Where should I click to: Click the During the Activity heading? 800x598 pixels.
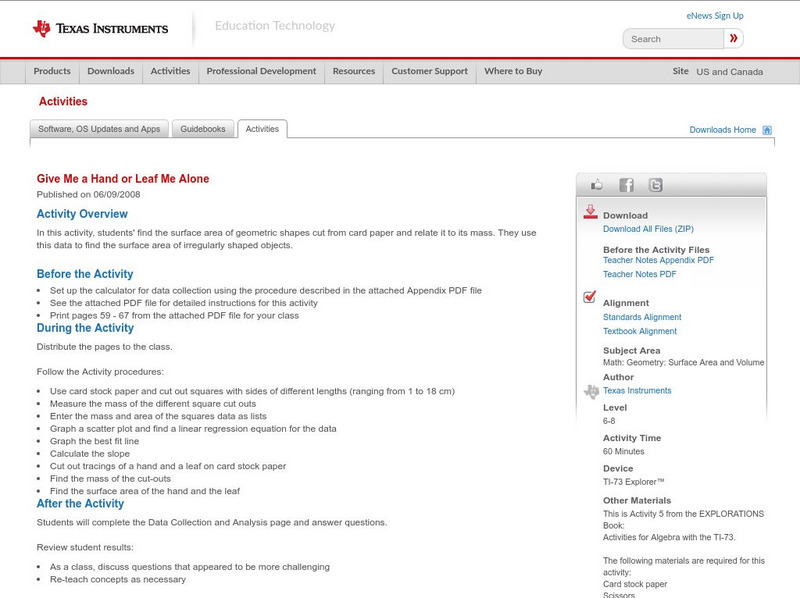click(85, 328)
